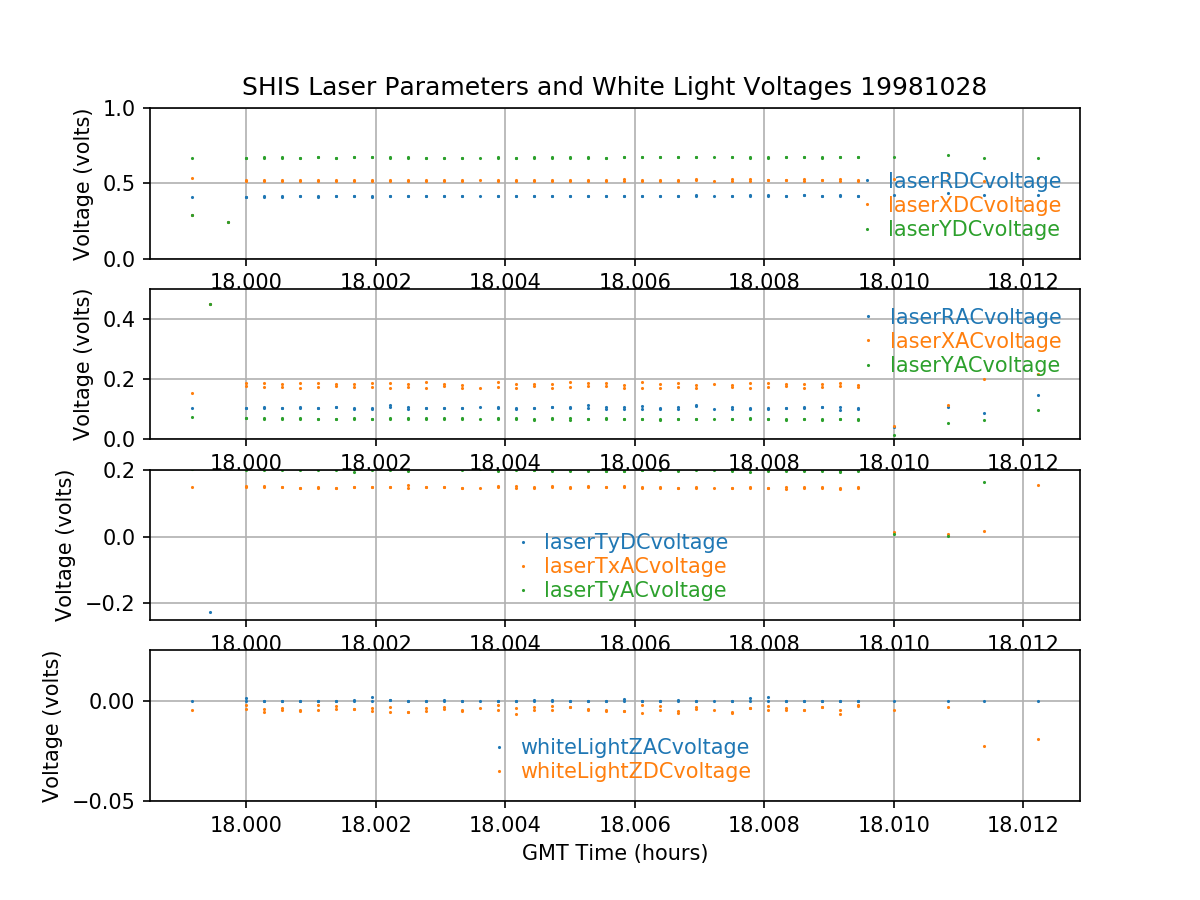The image size is (1200, 900).
Task: Select the laserTyACvoltage legend entry
Action: 634,590
